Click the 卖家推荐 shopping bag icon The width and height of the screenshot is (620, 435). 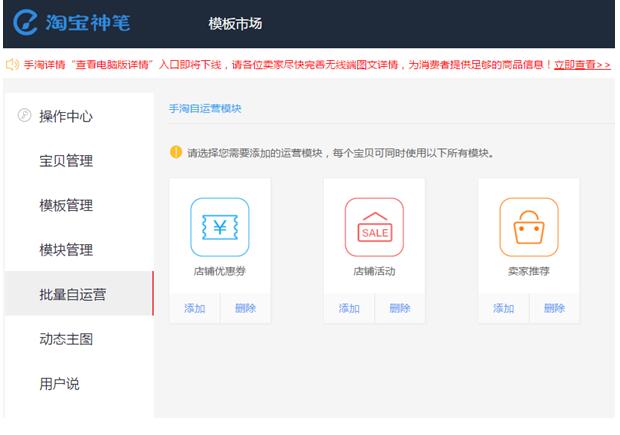pos(528,227)
